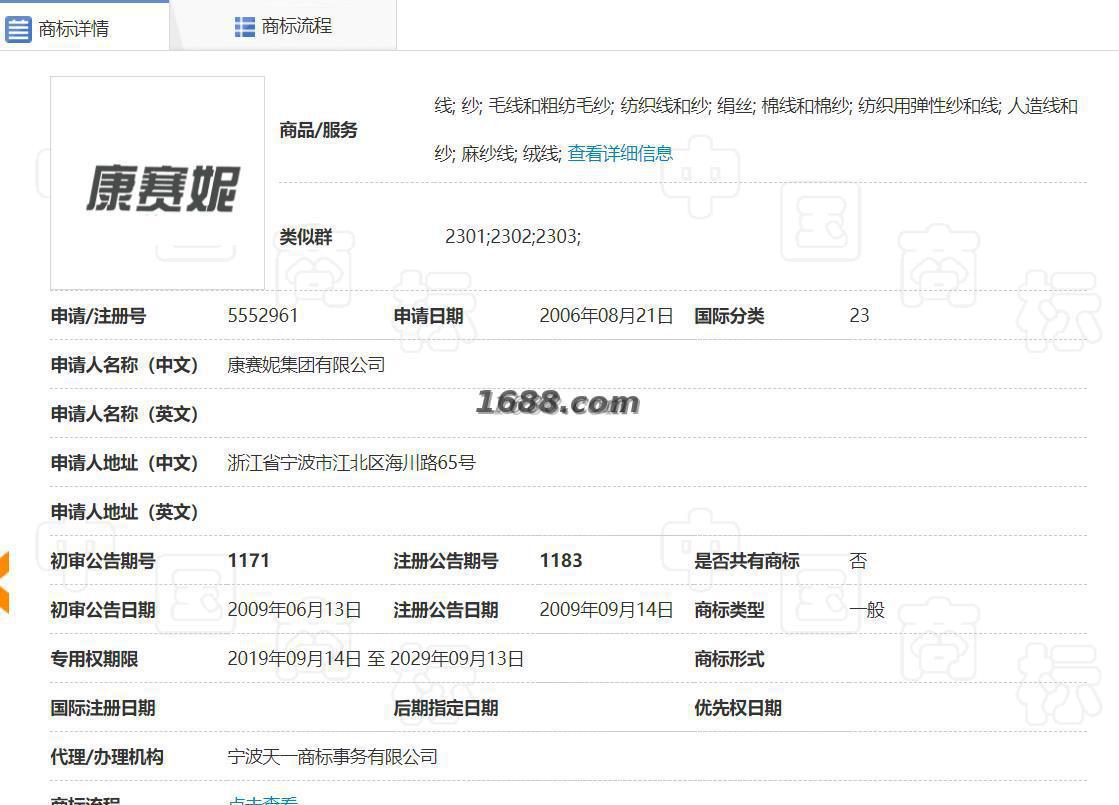Click registration announcement issue number 1183
1119x805 pixels.
(561, 560)
